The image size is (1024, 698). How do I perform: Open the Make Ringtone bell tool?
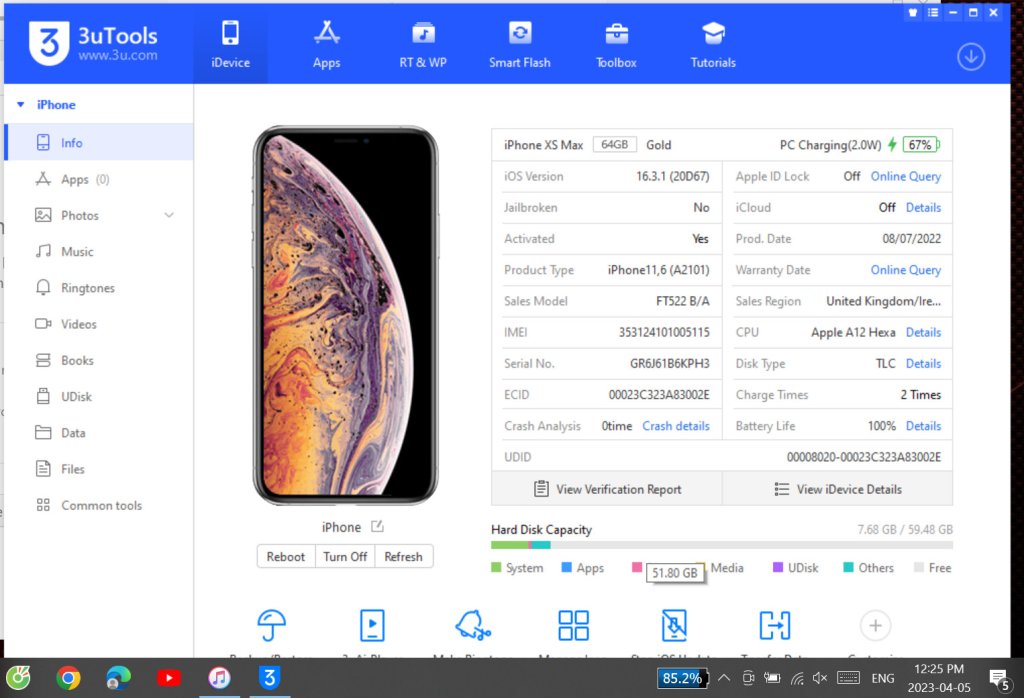tap(473, 626)
